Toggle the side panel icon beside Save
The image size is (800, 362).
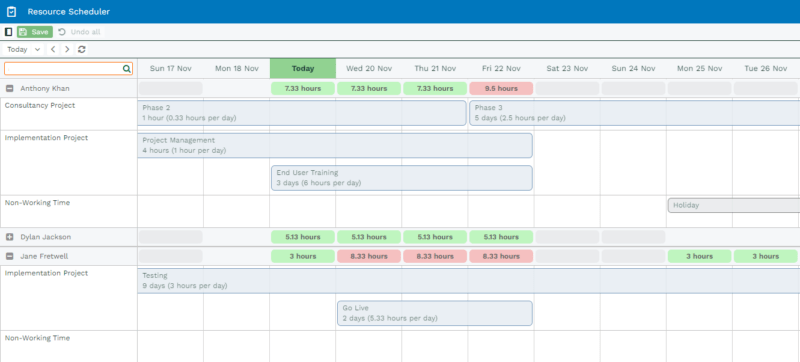click(x=8, y=32)
